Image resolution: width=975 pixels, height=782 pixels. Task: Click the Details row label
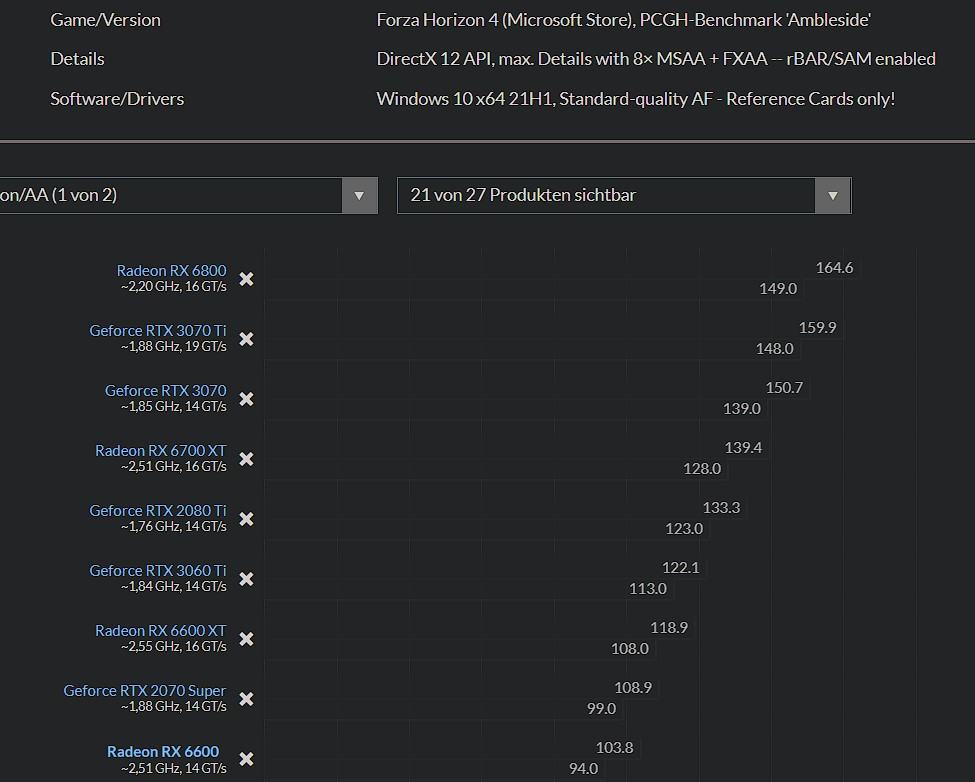[x=77, y=59]
